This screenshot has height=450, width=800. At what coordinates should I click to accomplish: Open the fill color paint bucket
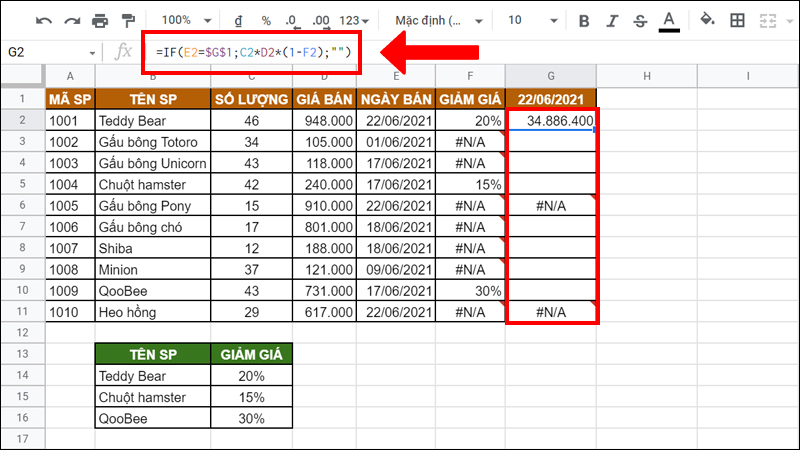click(x=707, y=20)
